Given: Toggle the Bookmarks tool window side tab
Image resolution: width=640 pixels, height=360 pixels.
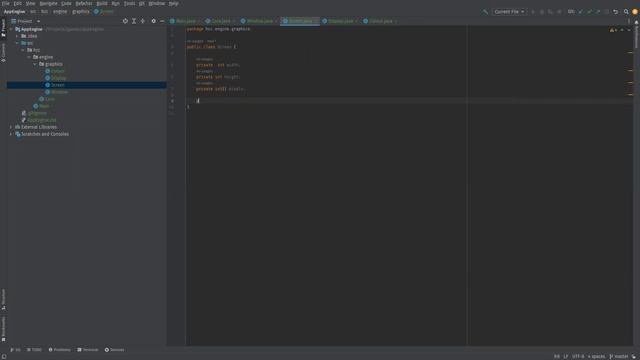Looking at the screenshot, I should pyautogui.click(x=3, y=329).
